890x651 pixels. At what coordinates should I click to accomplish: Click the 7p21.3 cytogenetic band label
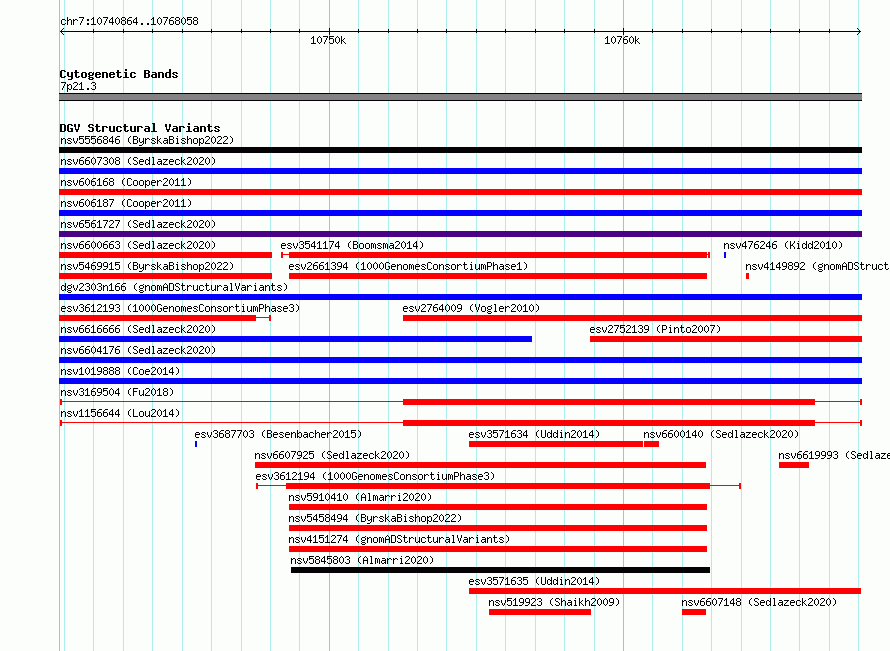coord(78,86)
